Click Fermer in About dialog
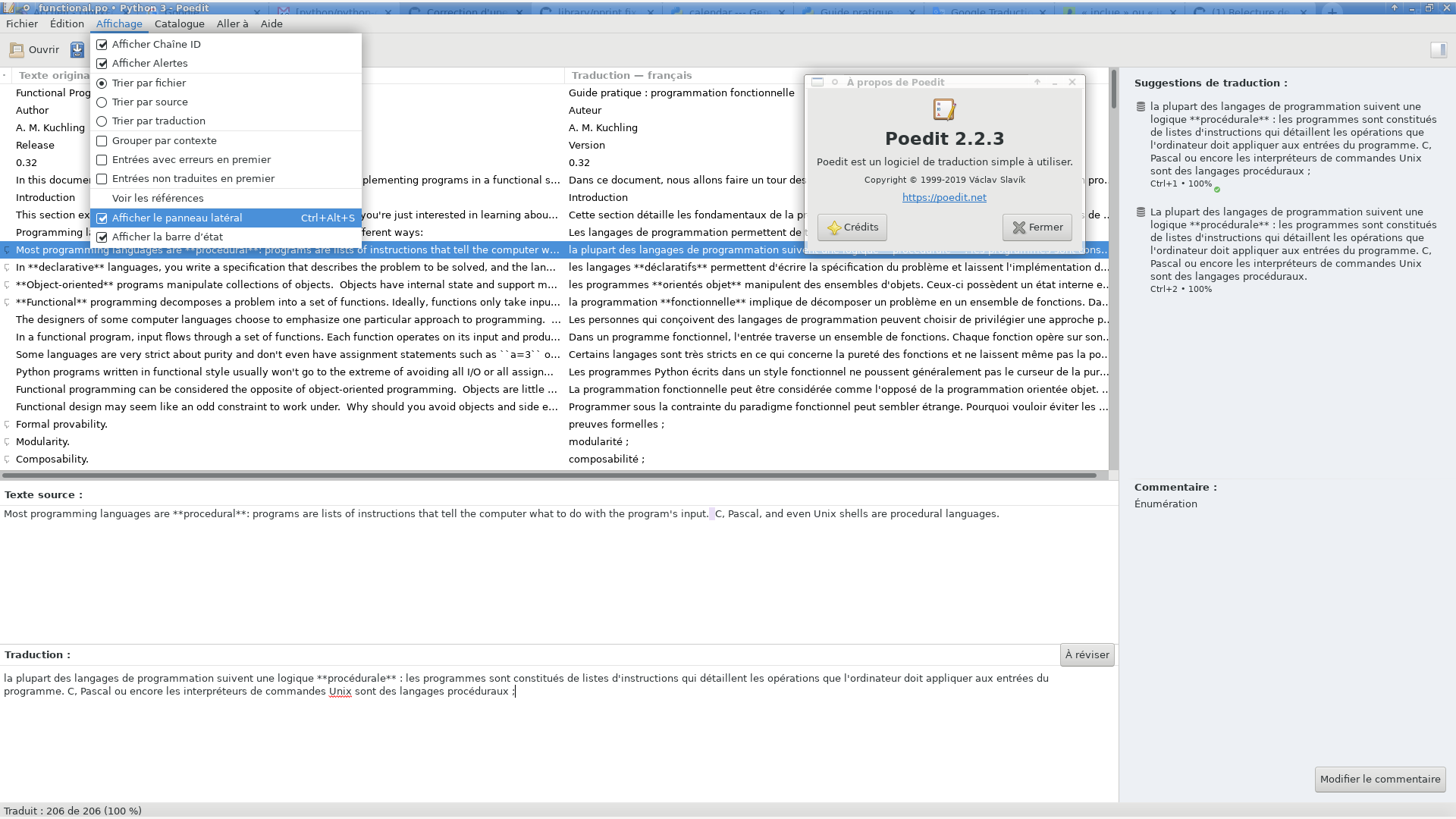Screen dimensions: 1456x819 [1037, 227]
